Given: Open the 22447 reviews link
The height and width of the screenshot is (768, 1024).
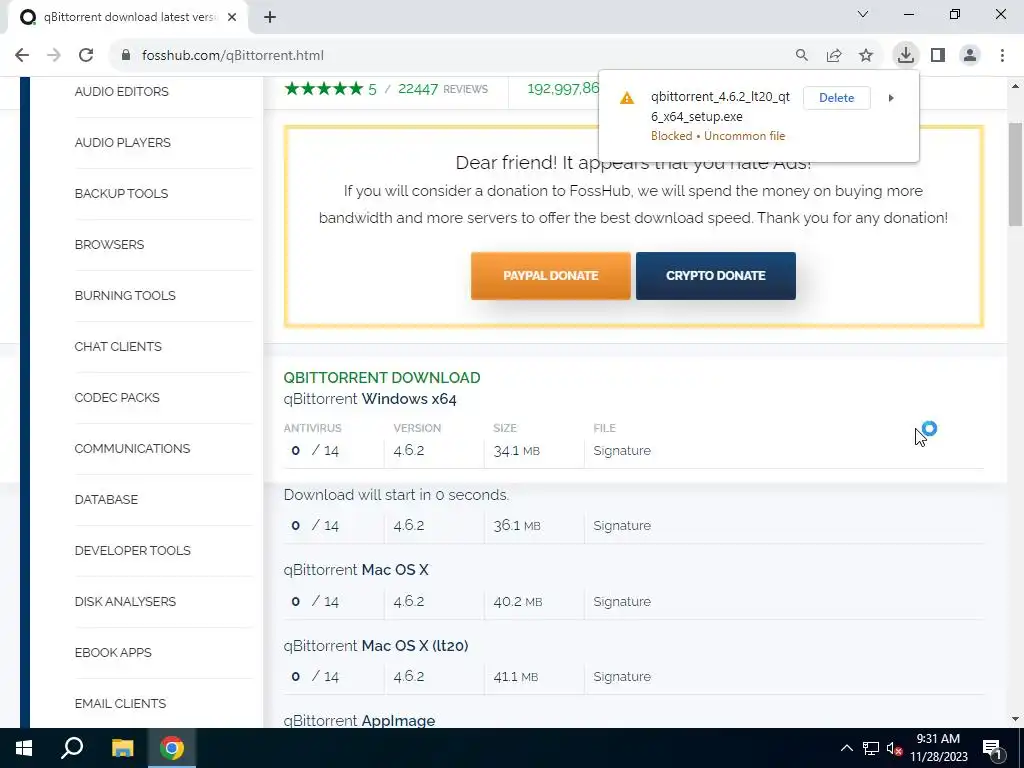Looking at the screenshot, I should (443, 89).
